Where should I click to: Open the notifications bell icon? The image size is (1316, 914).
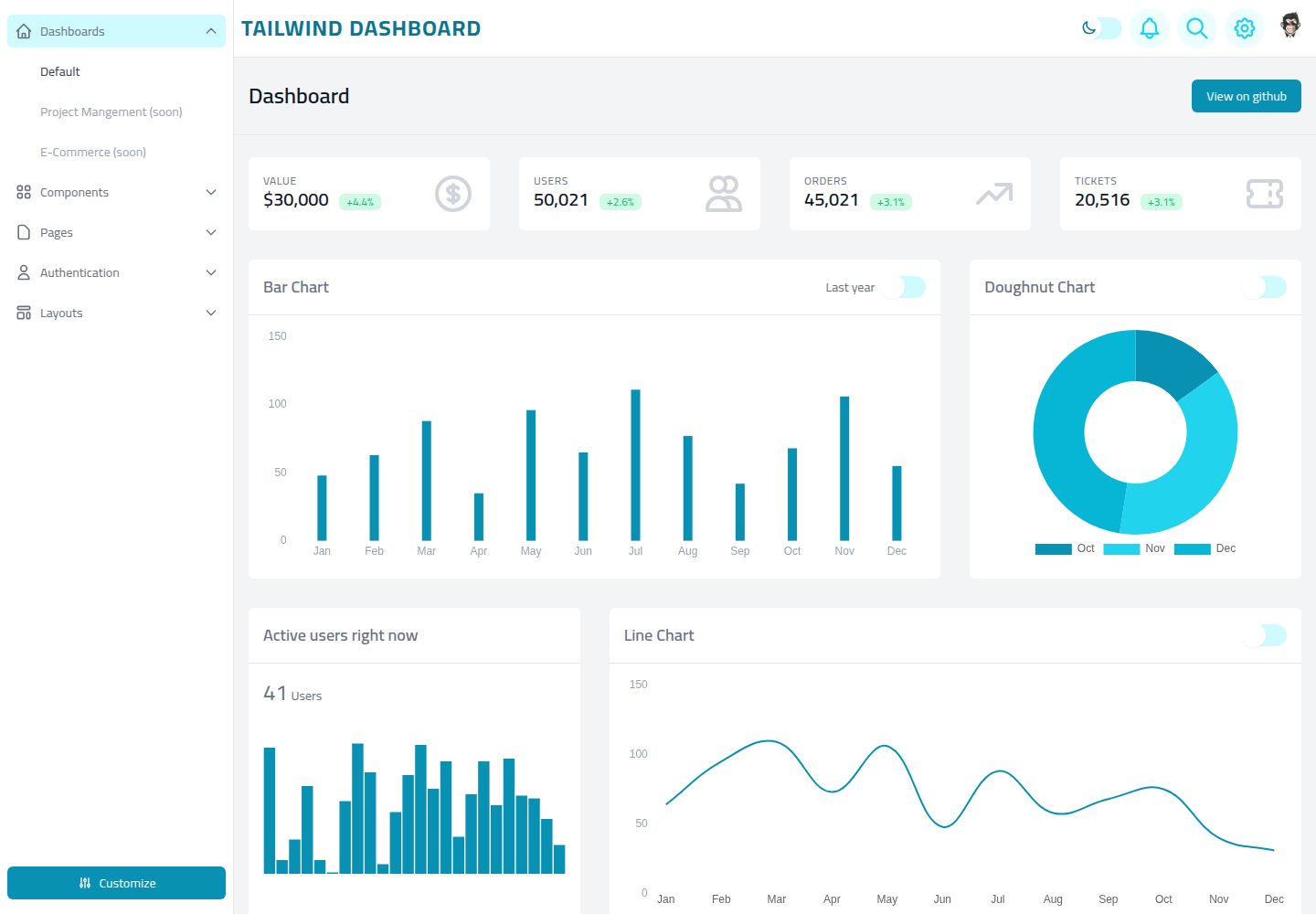coord(1150,28)
